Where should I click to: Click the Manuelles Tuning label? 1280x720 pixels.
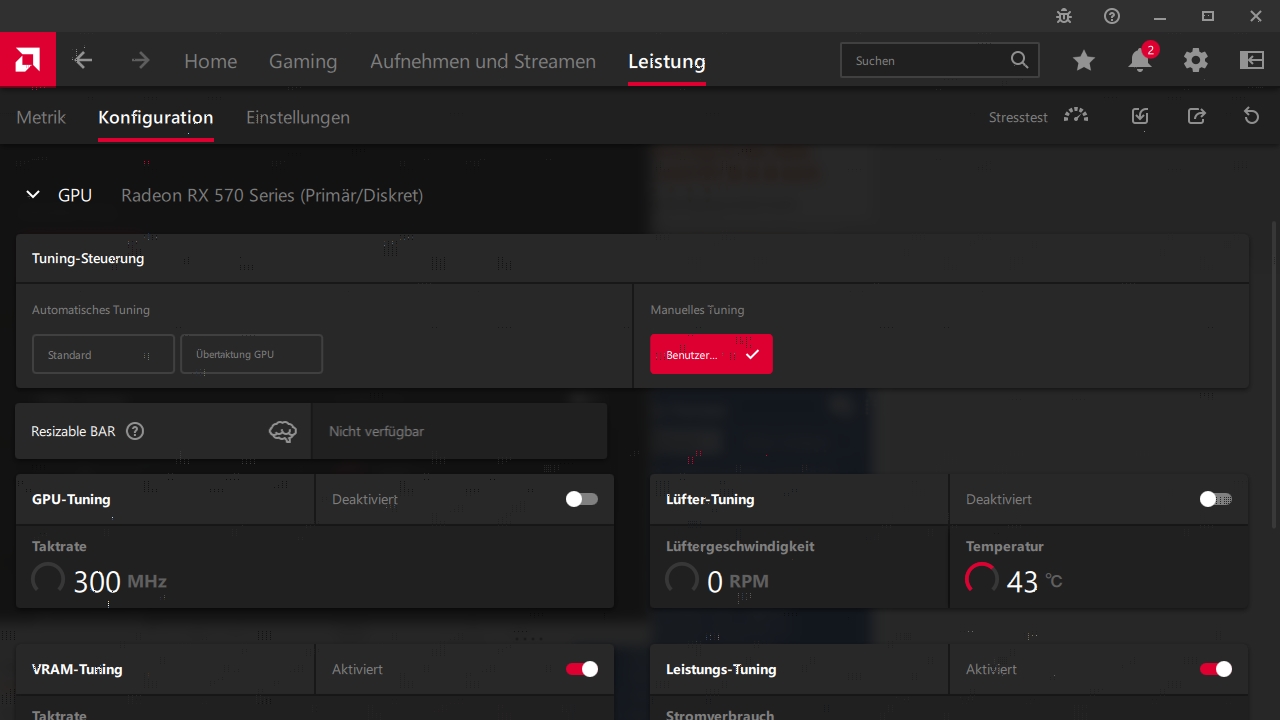tap(697, 310)
